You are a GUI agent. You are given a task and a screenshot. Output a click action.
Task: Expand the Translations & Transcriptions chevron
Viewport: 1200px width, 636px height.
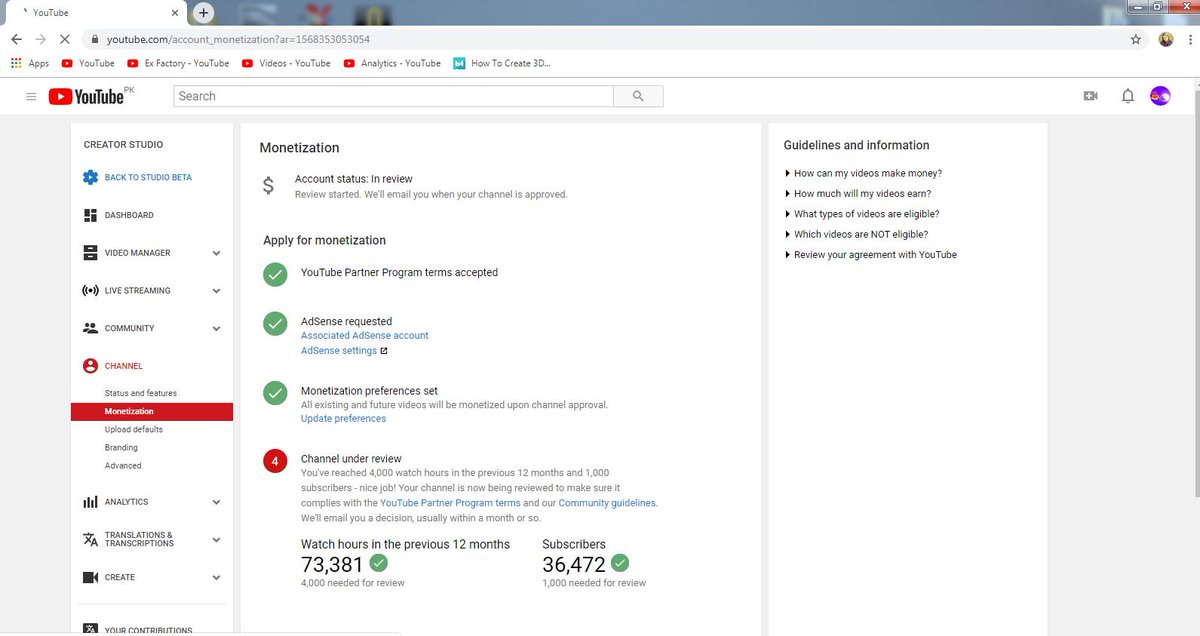point(216,539)
